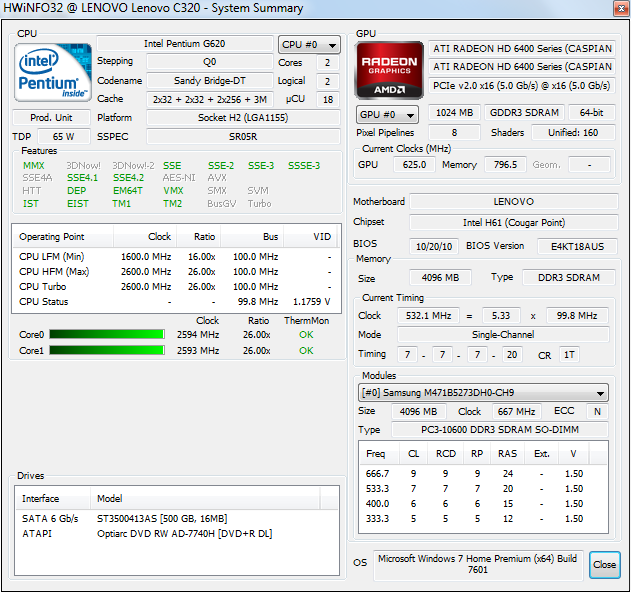This screenshot has height=593, width=631.
Task: Open the GPU #0 selector dropdown
Action: point(387,114)
